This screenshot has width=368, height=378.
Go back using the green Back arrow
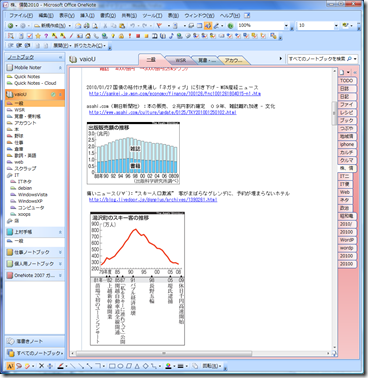click(x=11, y=26)
